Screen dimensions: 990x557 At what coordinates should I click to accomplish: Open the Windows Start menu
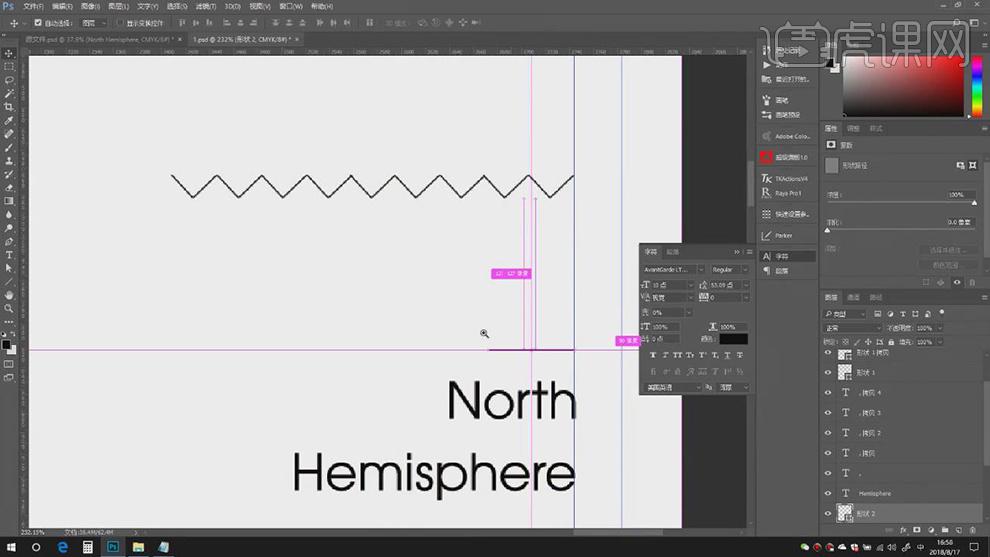click(11, 547)
